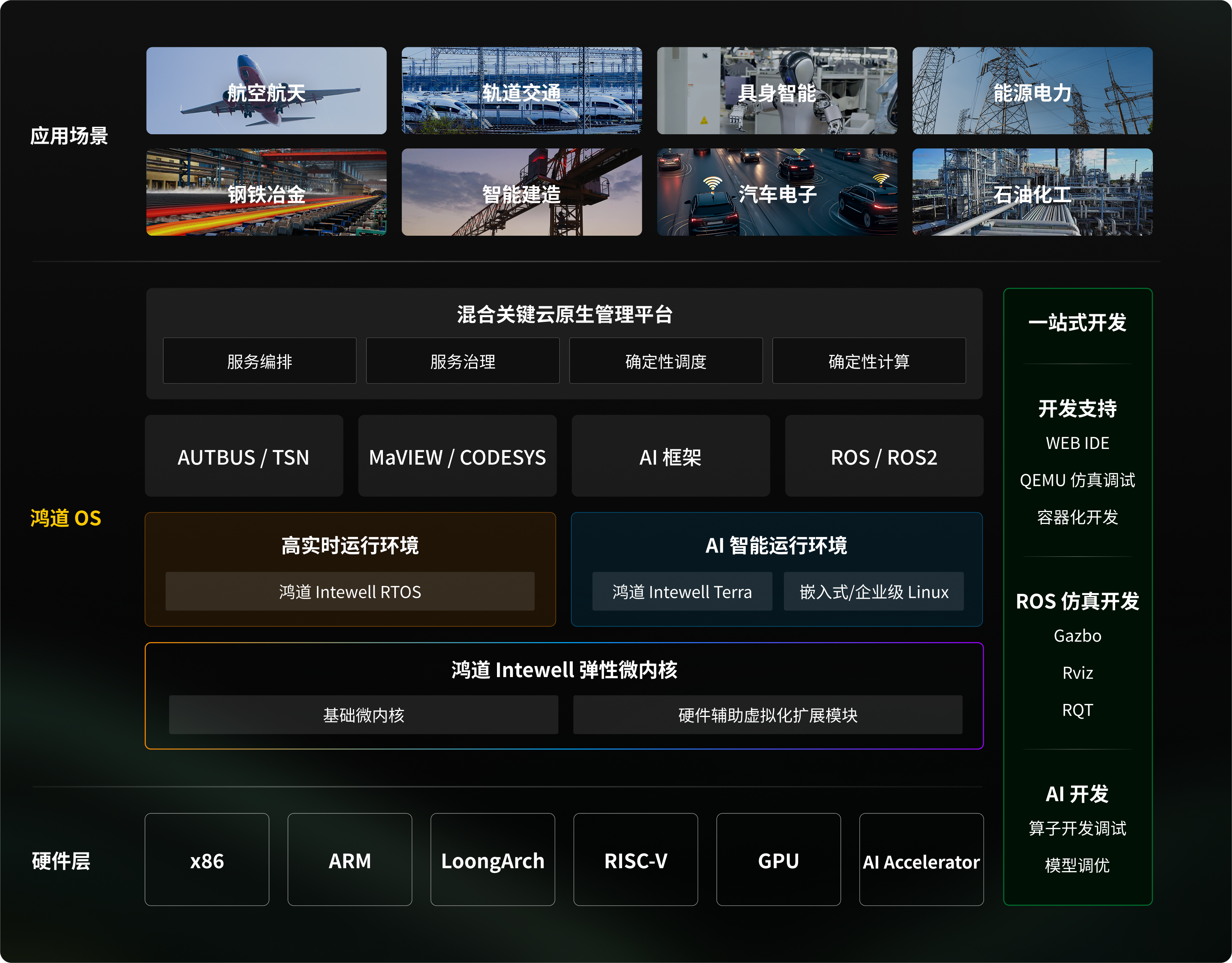The image size is (1232, 963).
Task: Click the 服务编排 box
Action: [259, 361]
